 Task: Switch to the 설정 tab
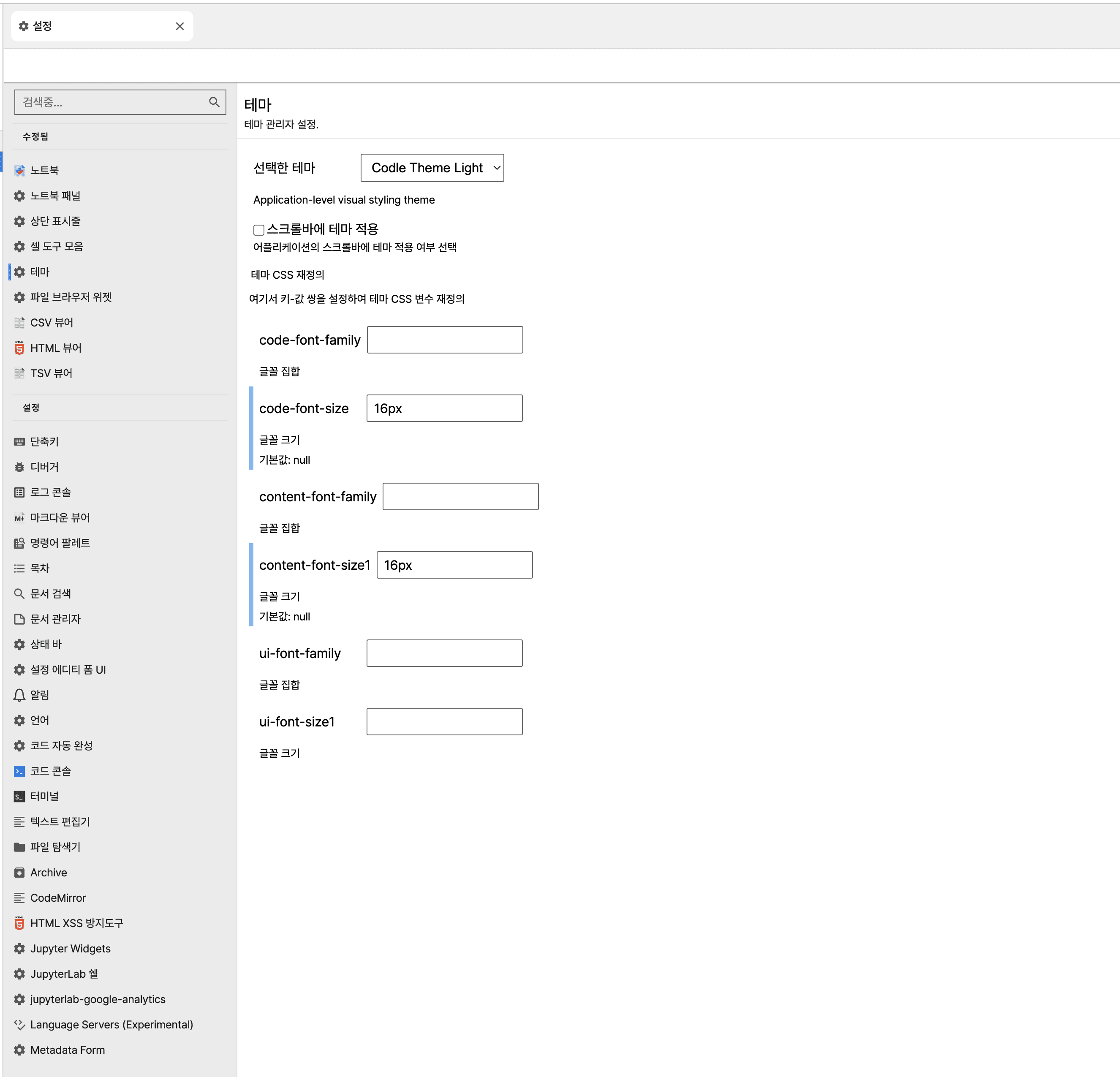tap(91, 26)
